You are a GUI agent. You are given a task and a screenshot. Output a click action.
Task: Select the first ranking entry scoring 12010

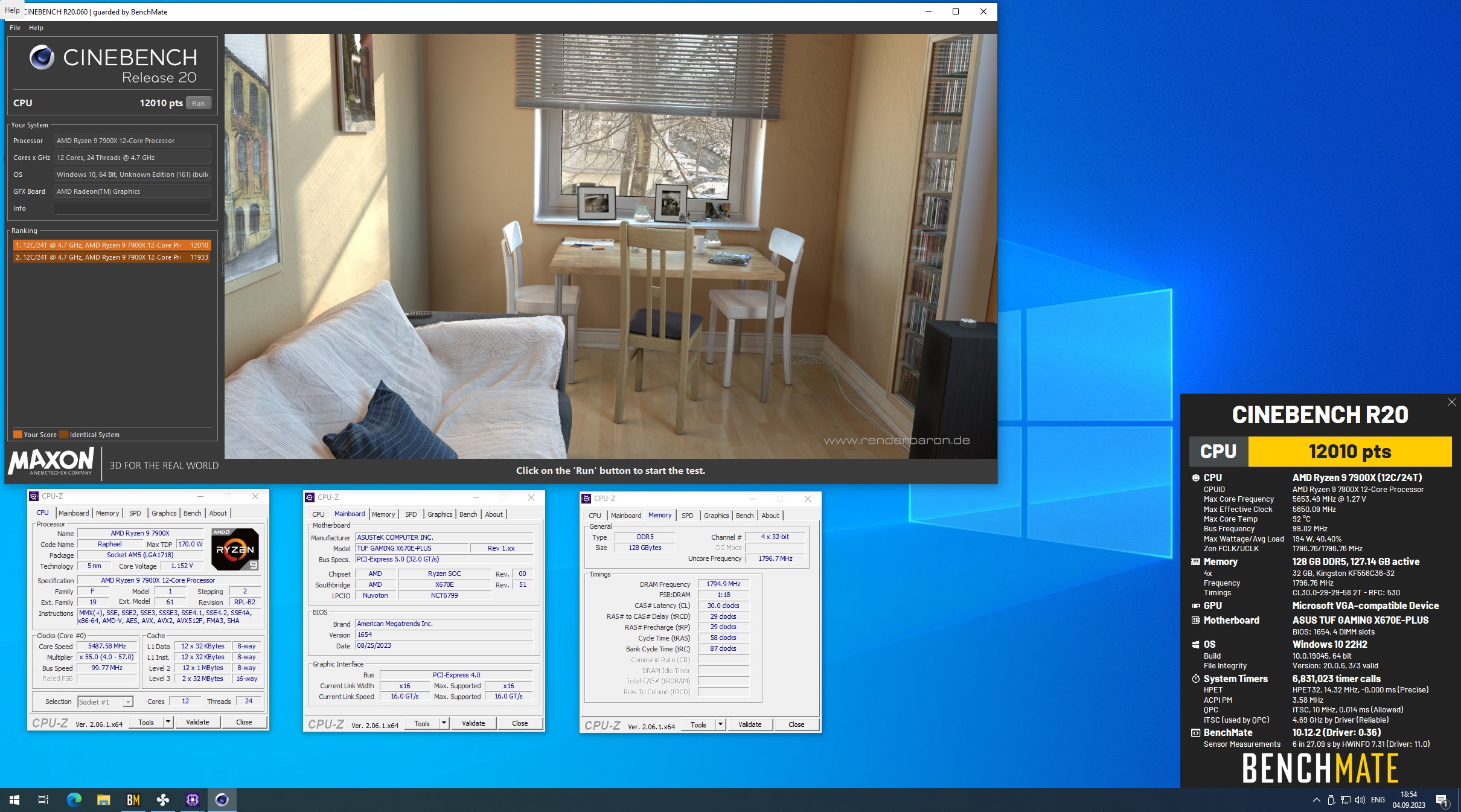(x=112, y=245)
